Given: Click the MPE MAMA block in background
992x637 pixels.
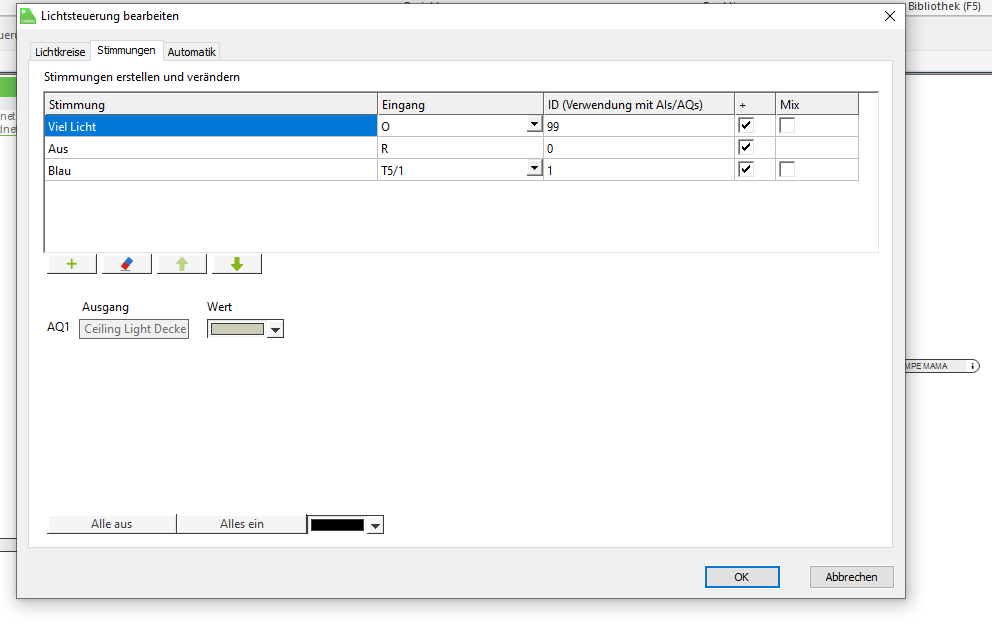Looking at the screenshot, I should click(x=941, y=366).
